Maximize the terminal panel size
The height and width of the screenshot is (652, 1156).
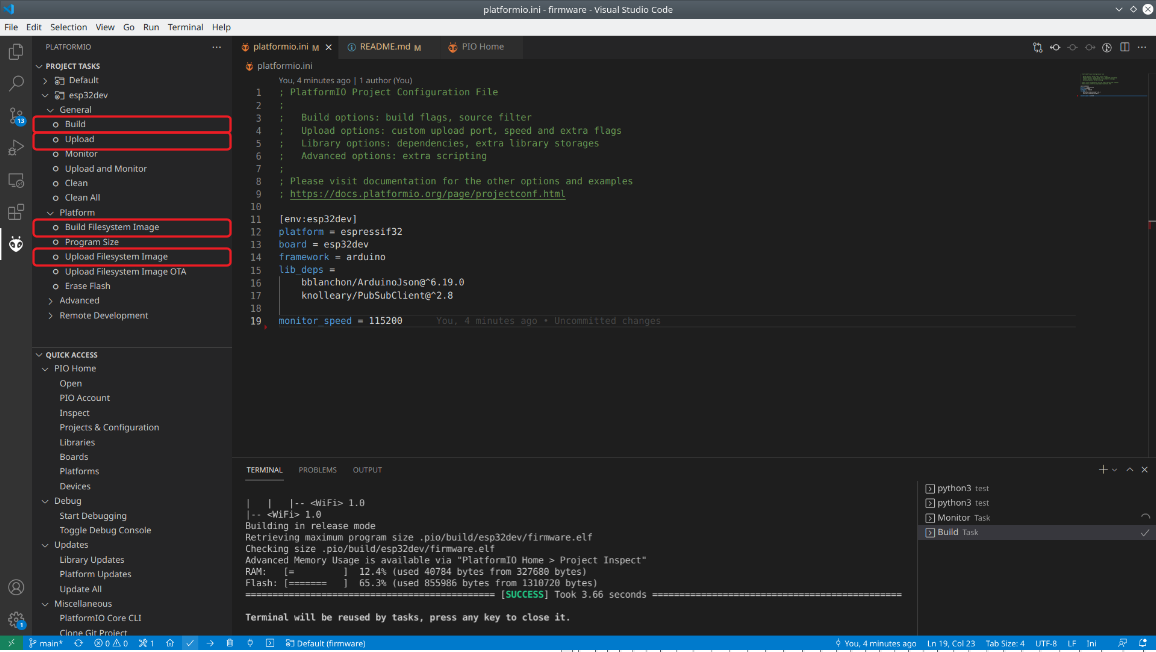click(x=1129, y=470)
